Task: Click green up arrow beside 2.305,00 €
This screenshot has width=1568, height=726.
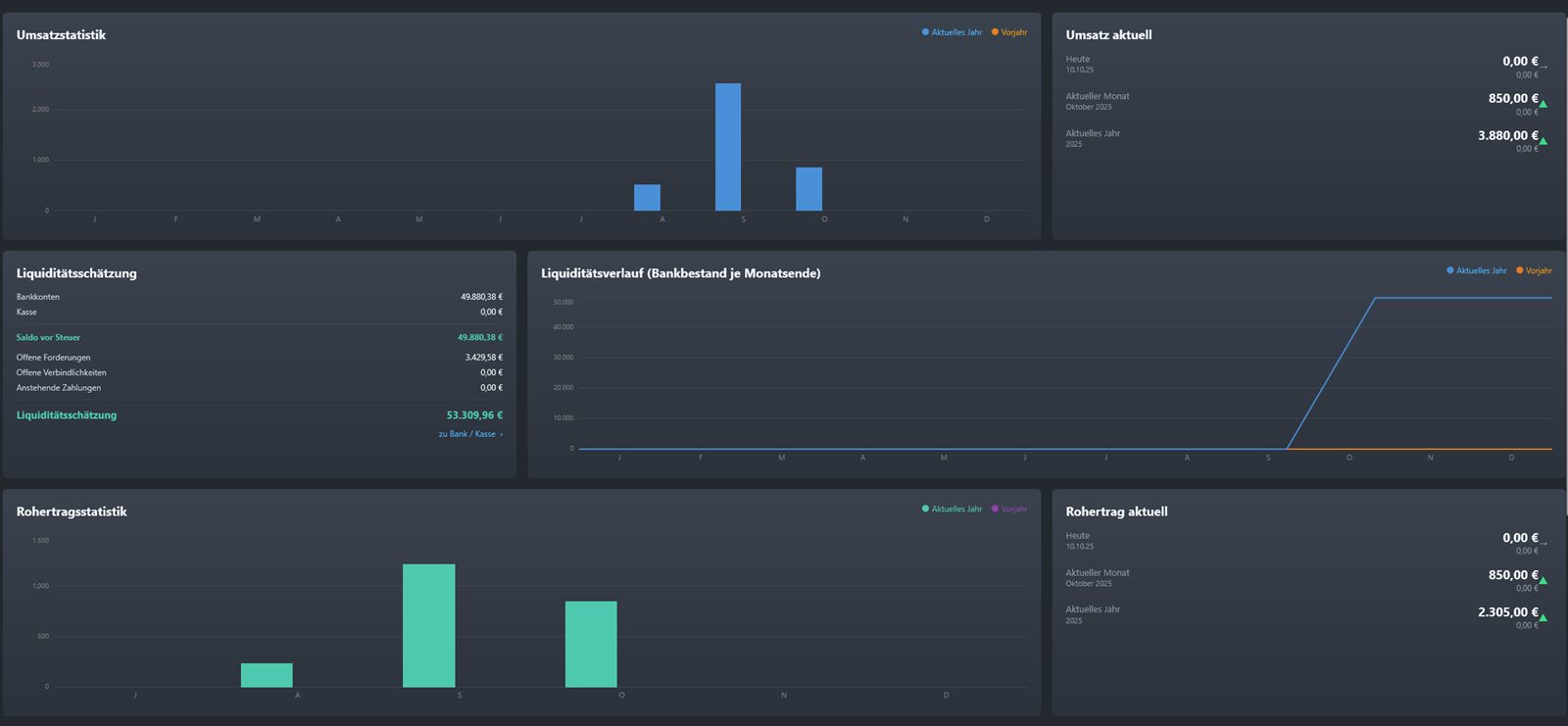Action: (1543, 617)
